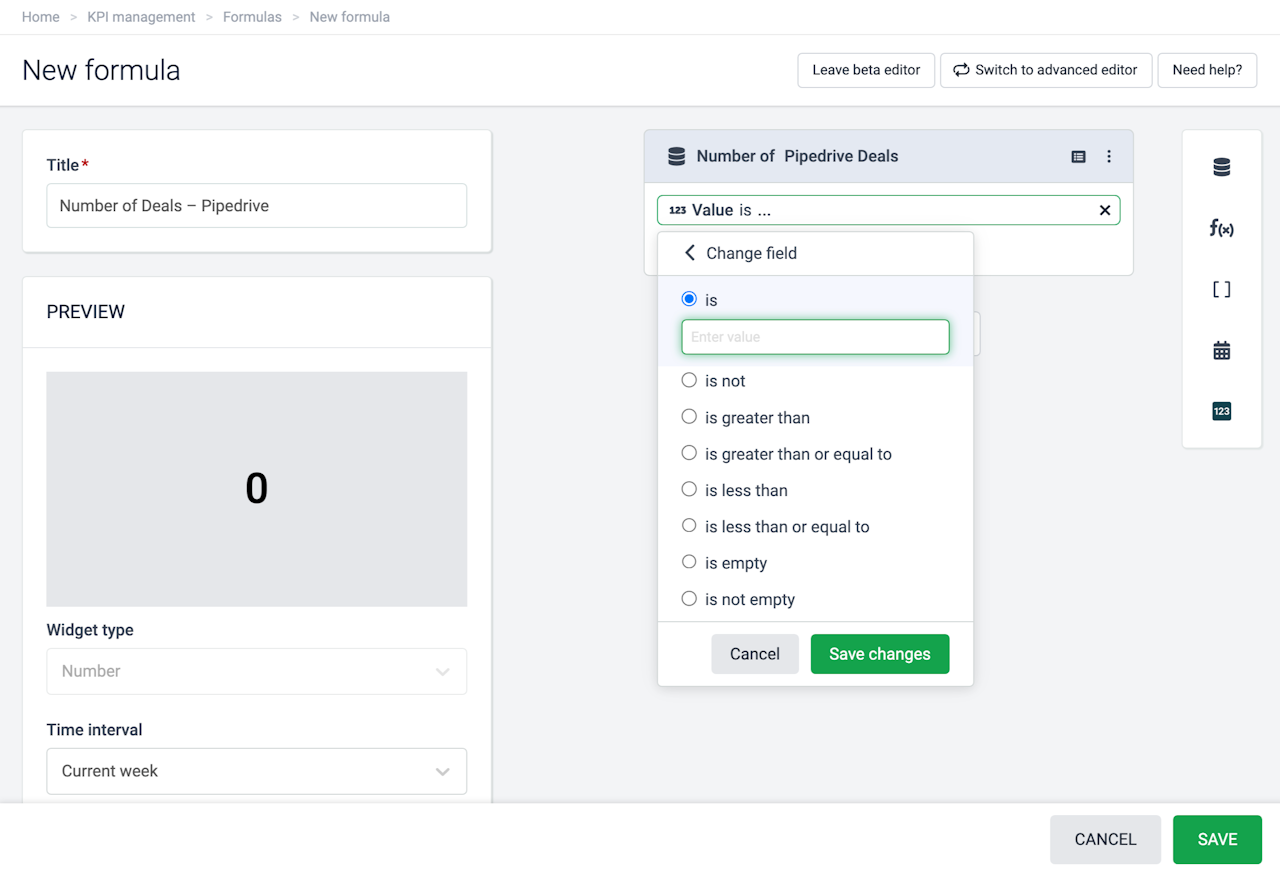This screenshot has width=1280, height=876.
Task: Click the brackets icon in sidebar
Action: 1221,290
